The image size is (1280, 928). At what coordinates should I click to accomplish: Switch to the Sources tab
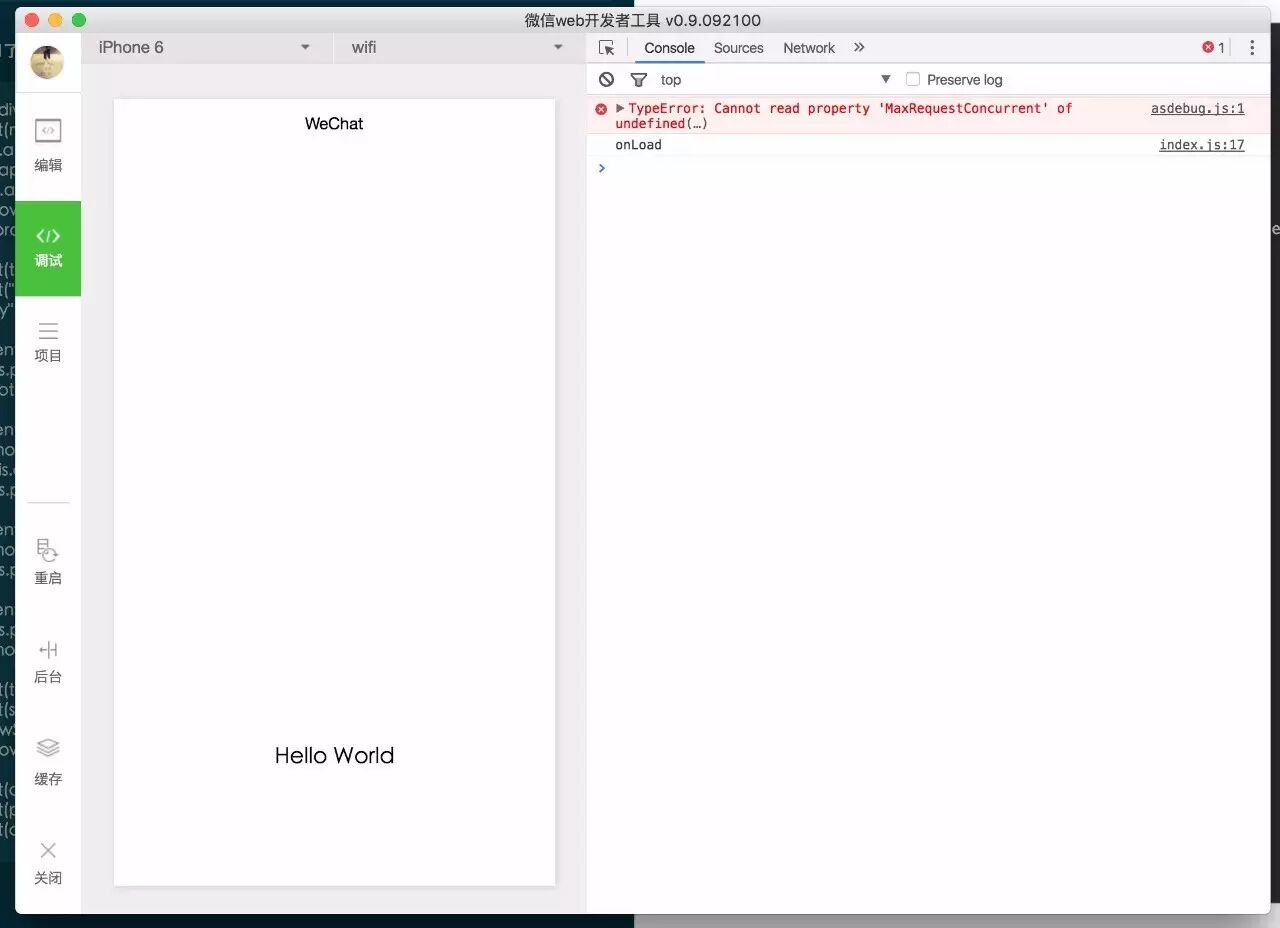click(x=738, y=48)
